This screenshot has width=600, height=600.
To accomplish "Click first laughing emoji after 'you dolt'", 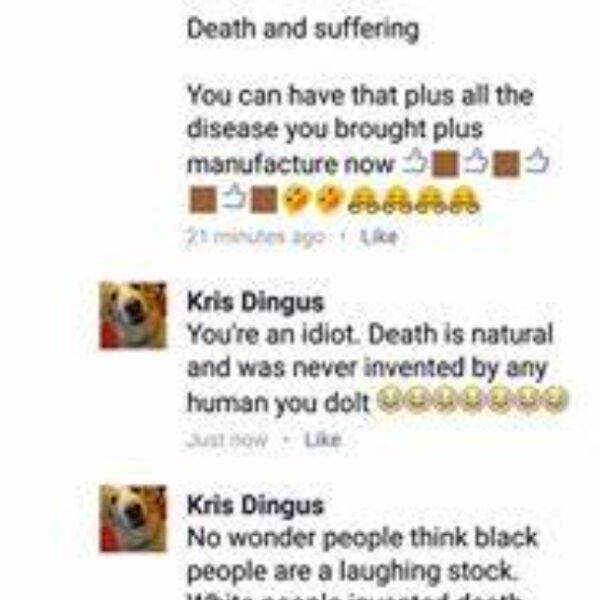I will 390,400.
